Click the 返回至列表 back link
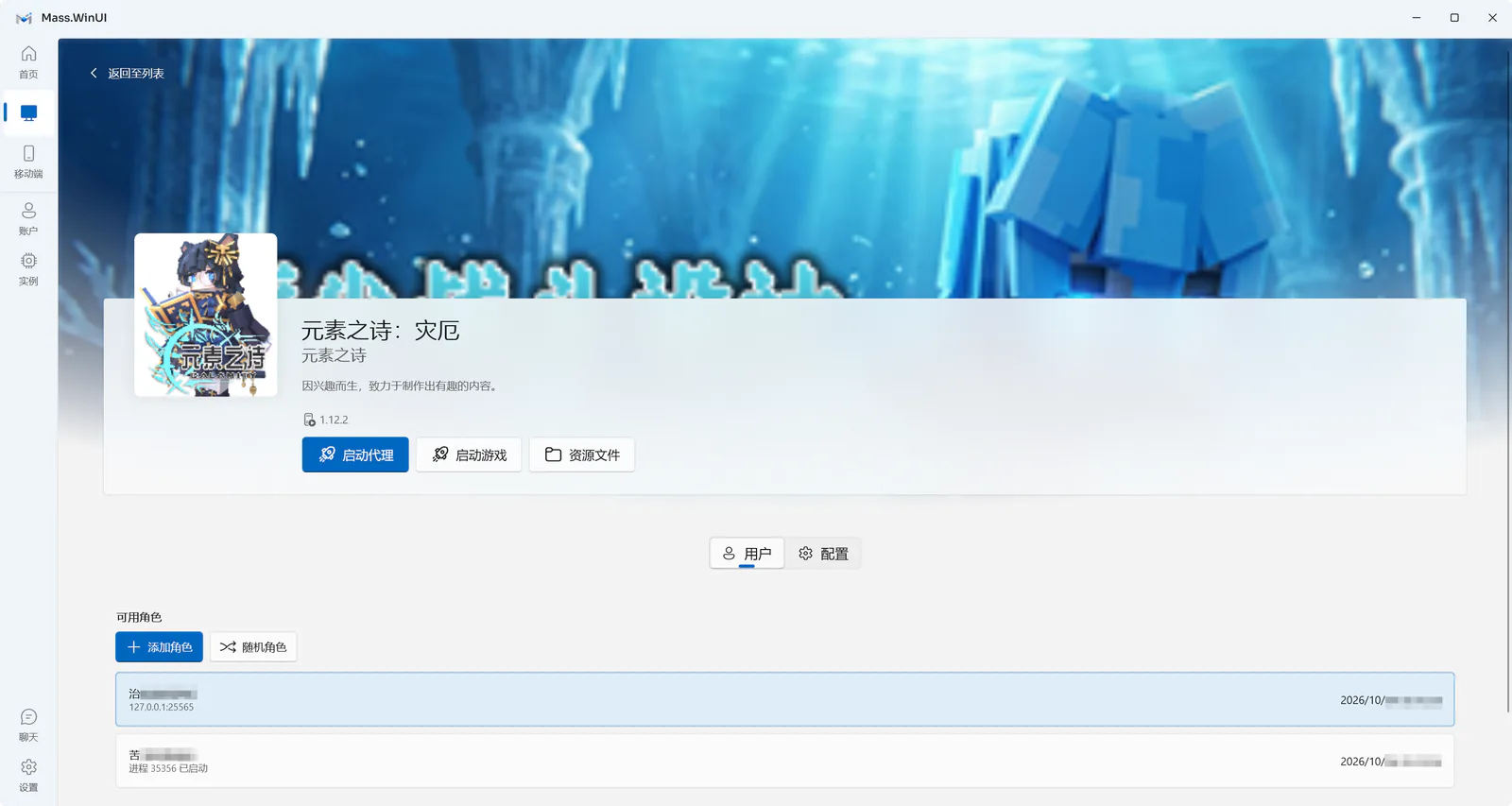 point(127,74)
